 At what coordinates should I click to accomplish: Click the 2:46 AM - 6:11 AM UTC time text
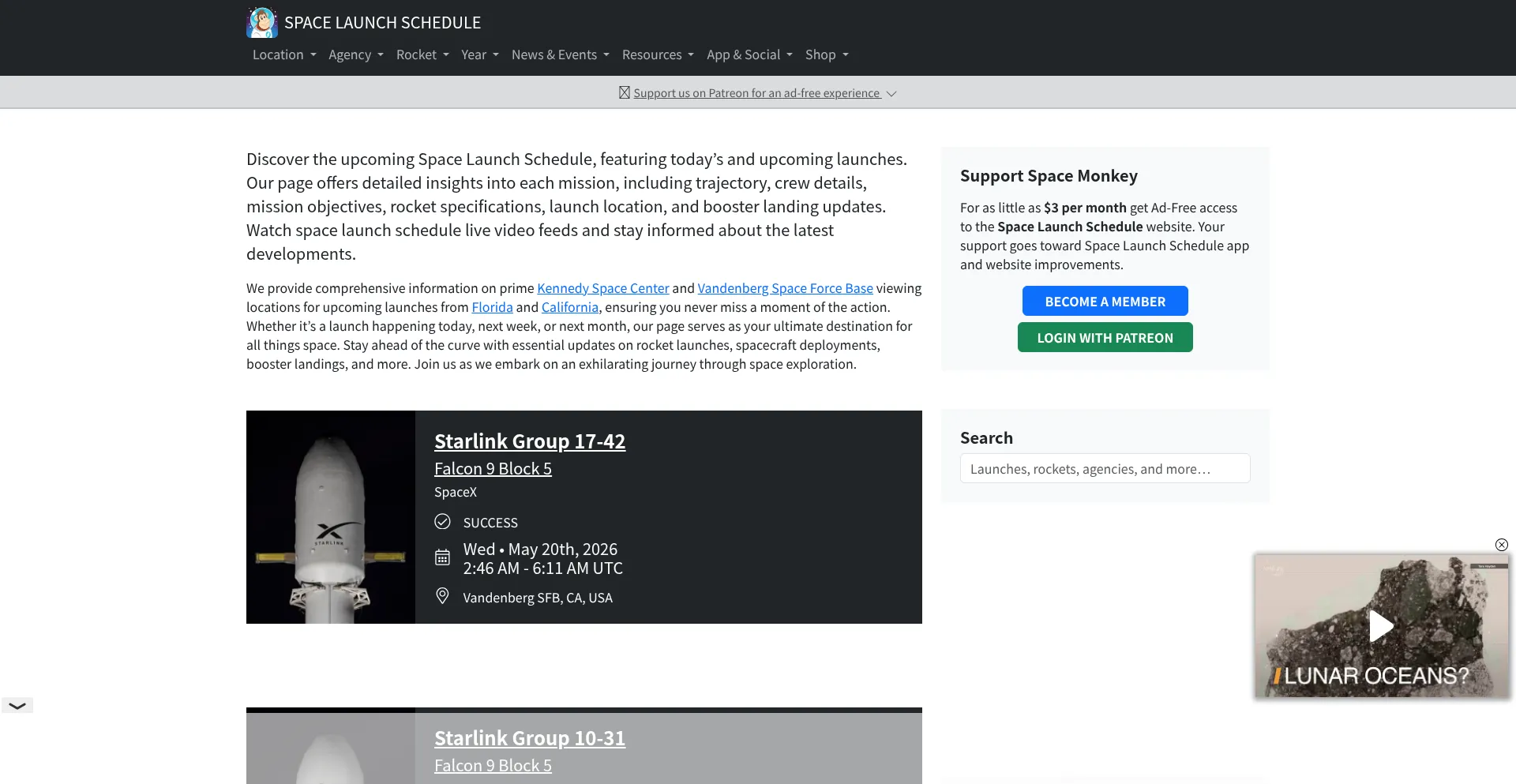point(543,568)
